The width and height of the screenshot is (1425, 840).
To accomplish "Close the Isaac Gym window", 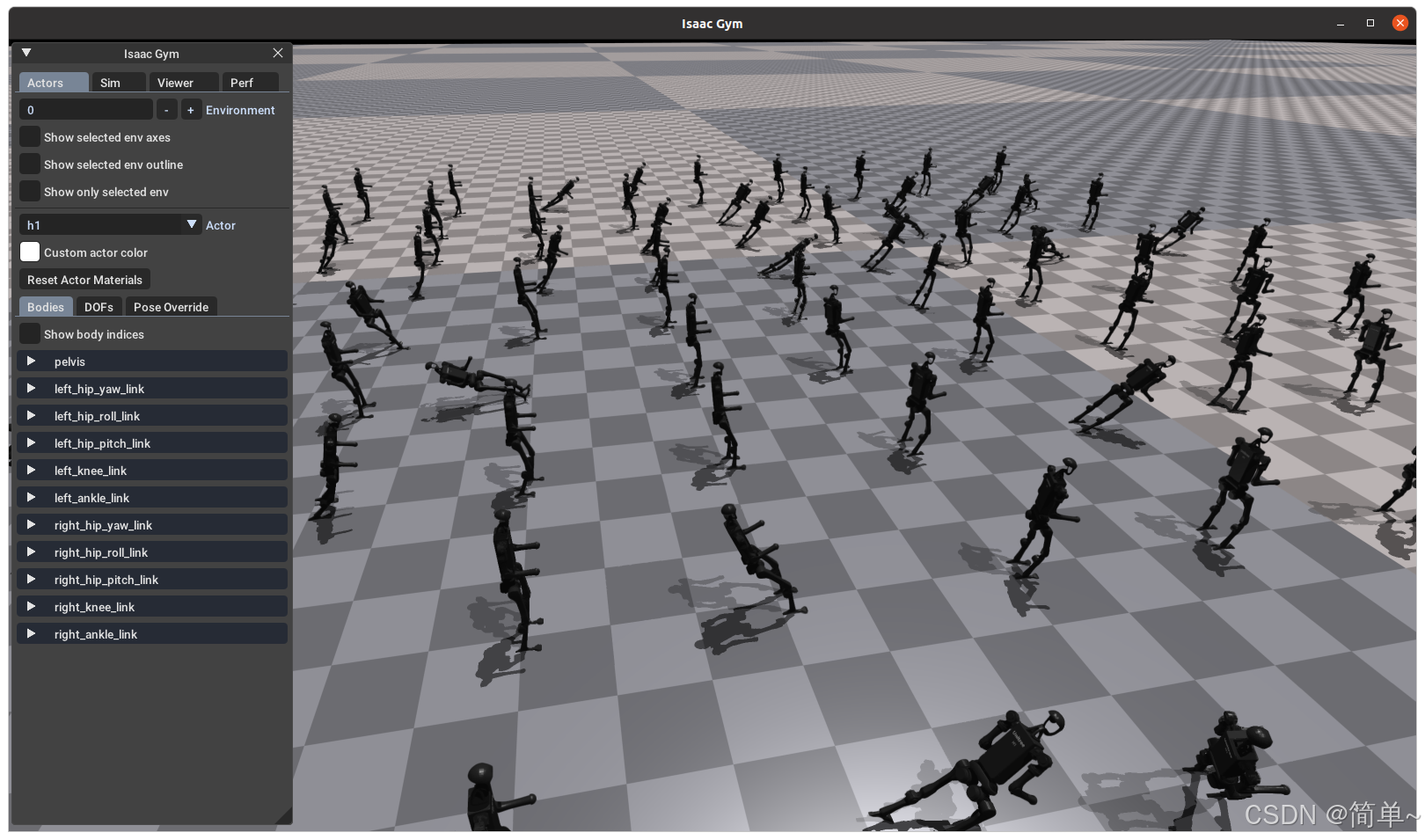I will click(1400, 24).
